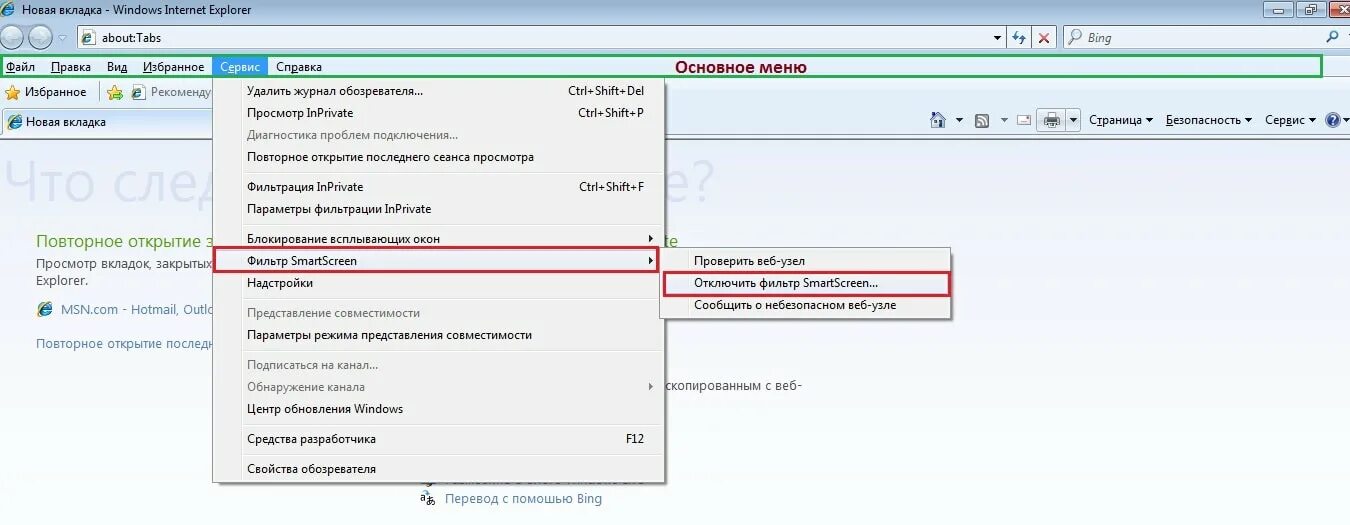
Task: Choose Надстройки menu entry
Action: (438, 283)
